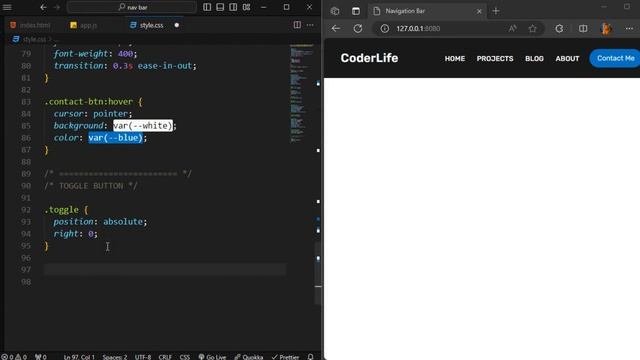Open the notifications bell in the status bar

[x=310, y=357]
